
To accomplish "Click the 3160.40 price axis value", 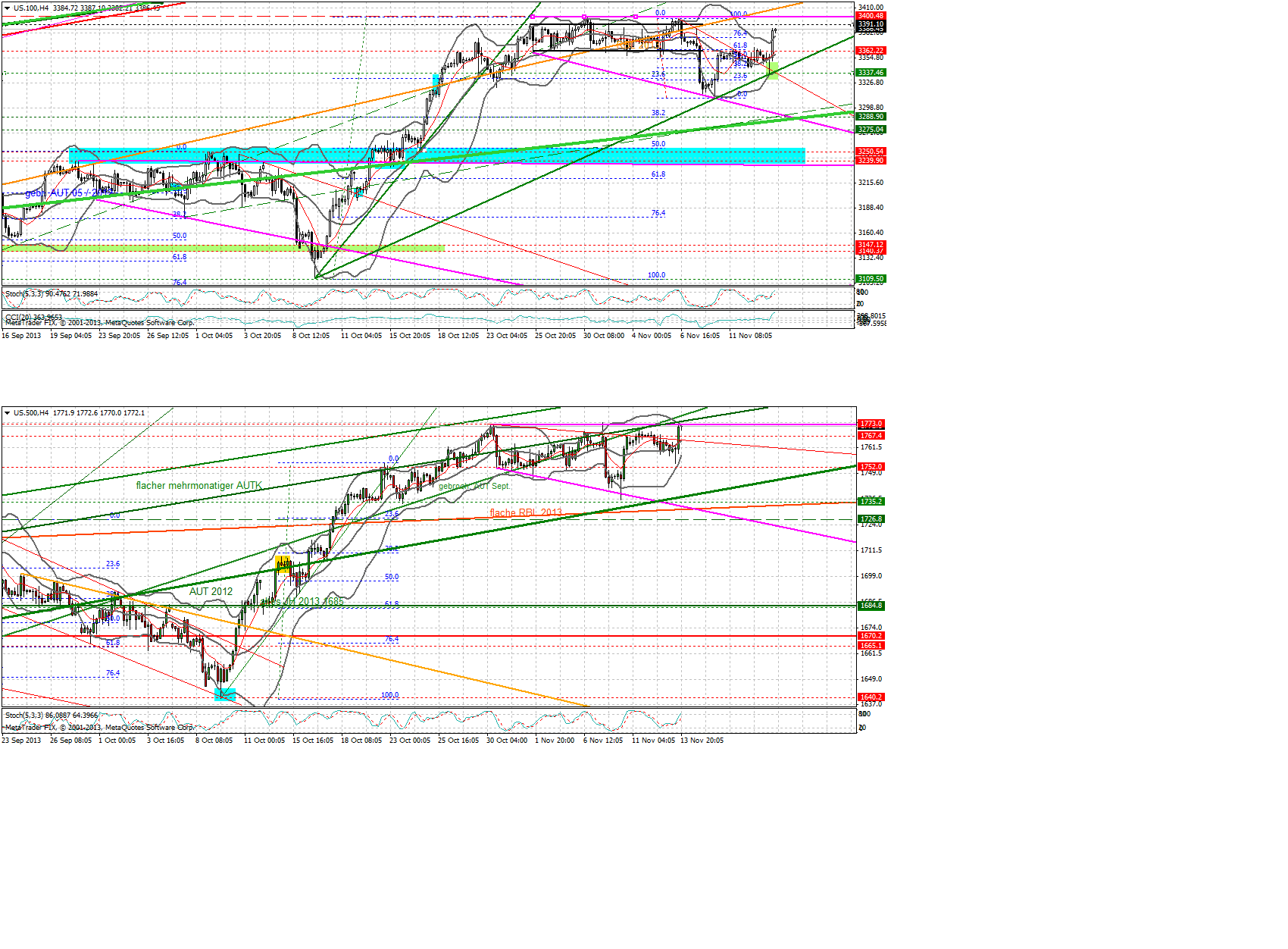I will pos(871,233).
